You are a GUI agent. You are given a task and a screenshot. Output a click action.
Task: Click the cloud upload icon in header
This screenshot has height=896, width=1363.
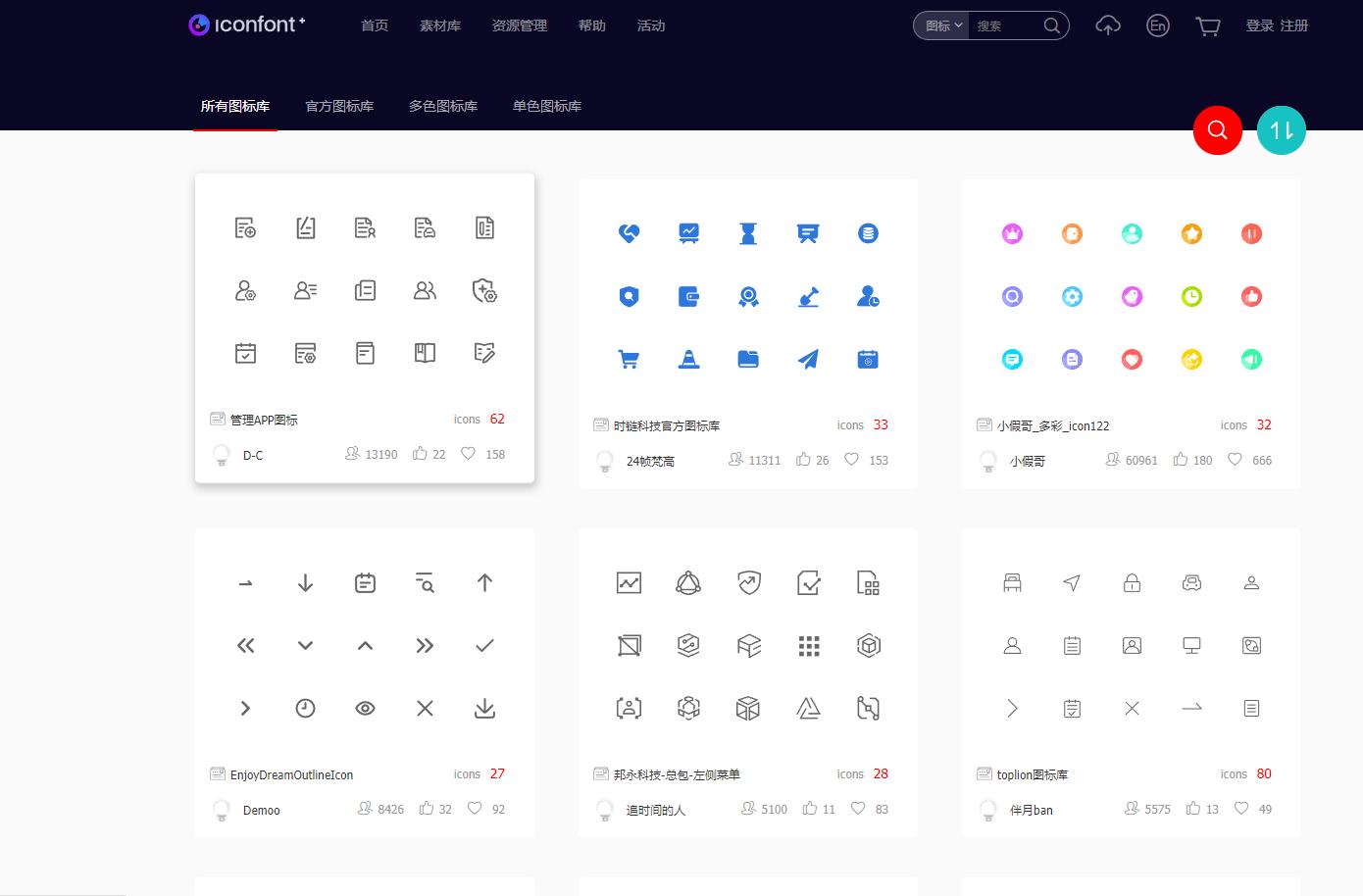1107,26
